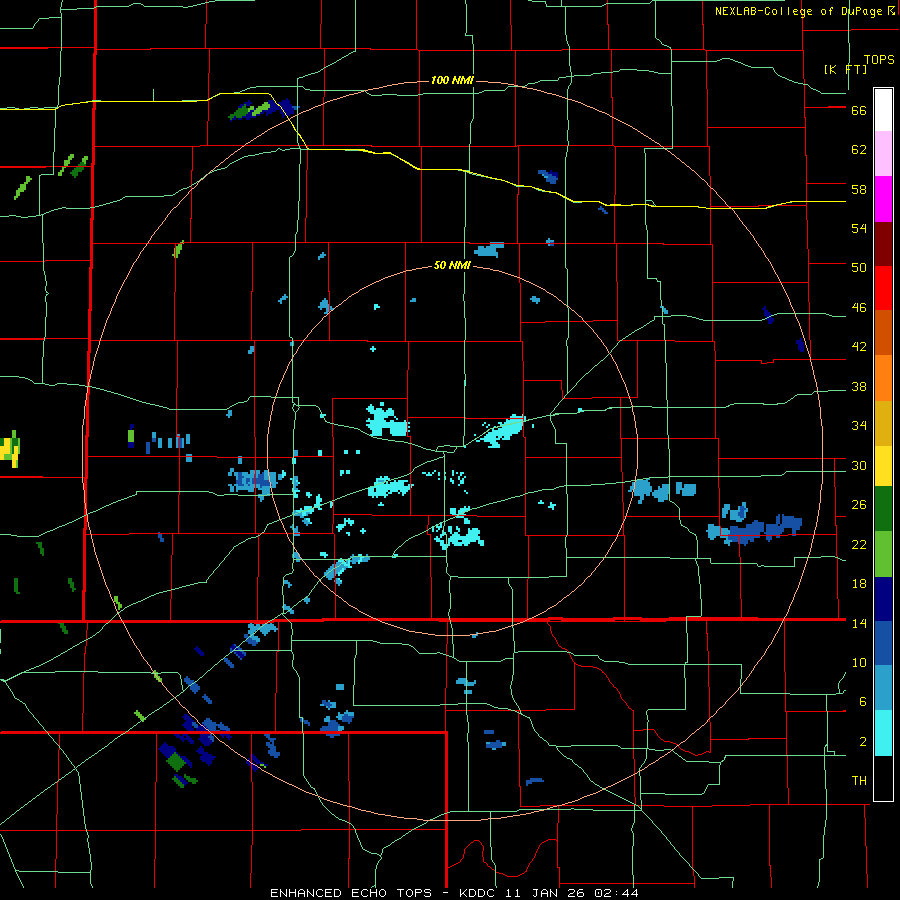Click the '100 NMI' range ring label

(452, 80)
